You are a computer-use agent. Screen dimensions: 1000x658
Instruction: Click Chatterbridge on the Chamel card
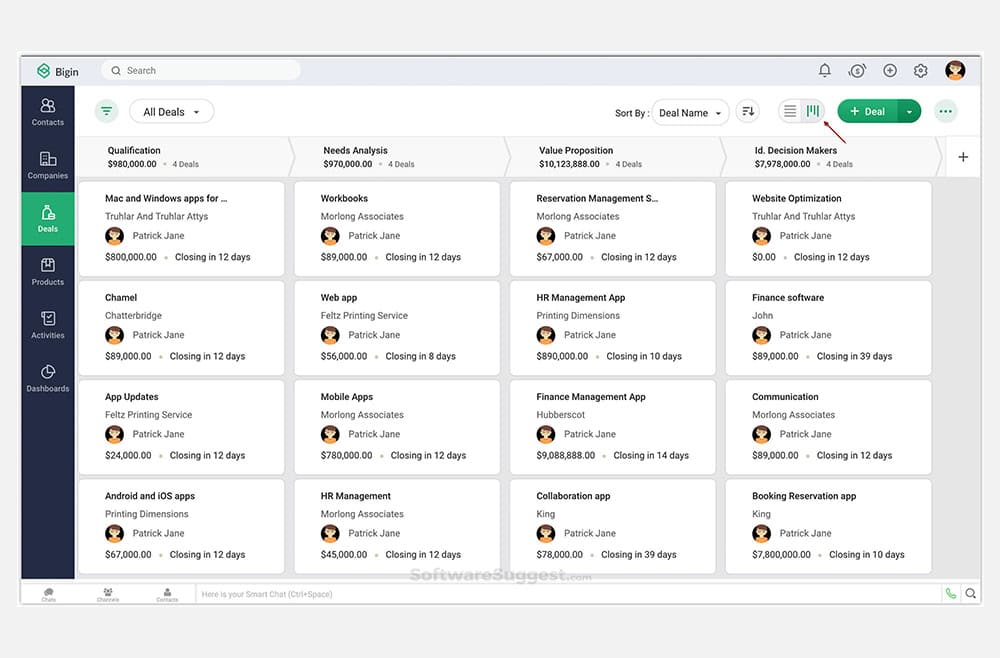pos(133,316)
